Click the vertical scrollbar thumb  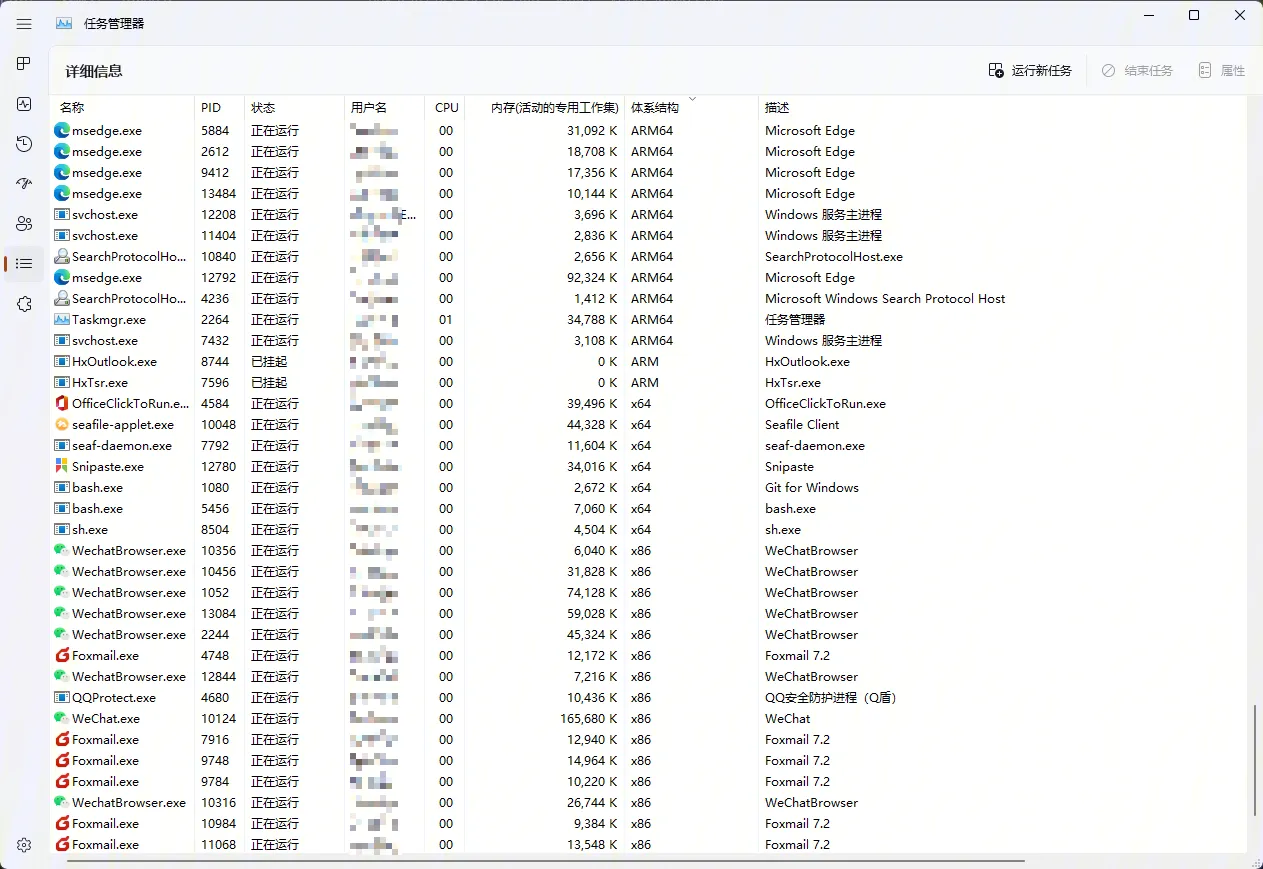[1255, 760]
